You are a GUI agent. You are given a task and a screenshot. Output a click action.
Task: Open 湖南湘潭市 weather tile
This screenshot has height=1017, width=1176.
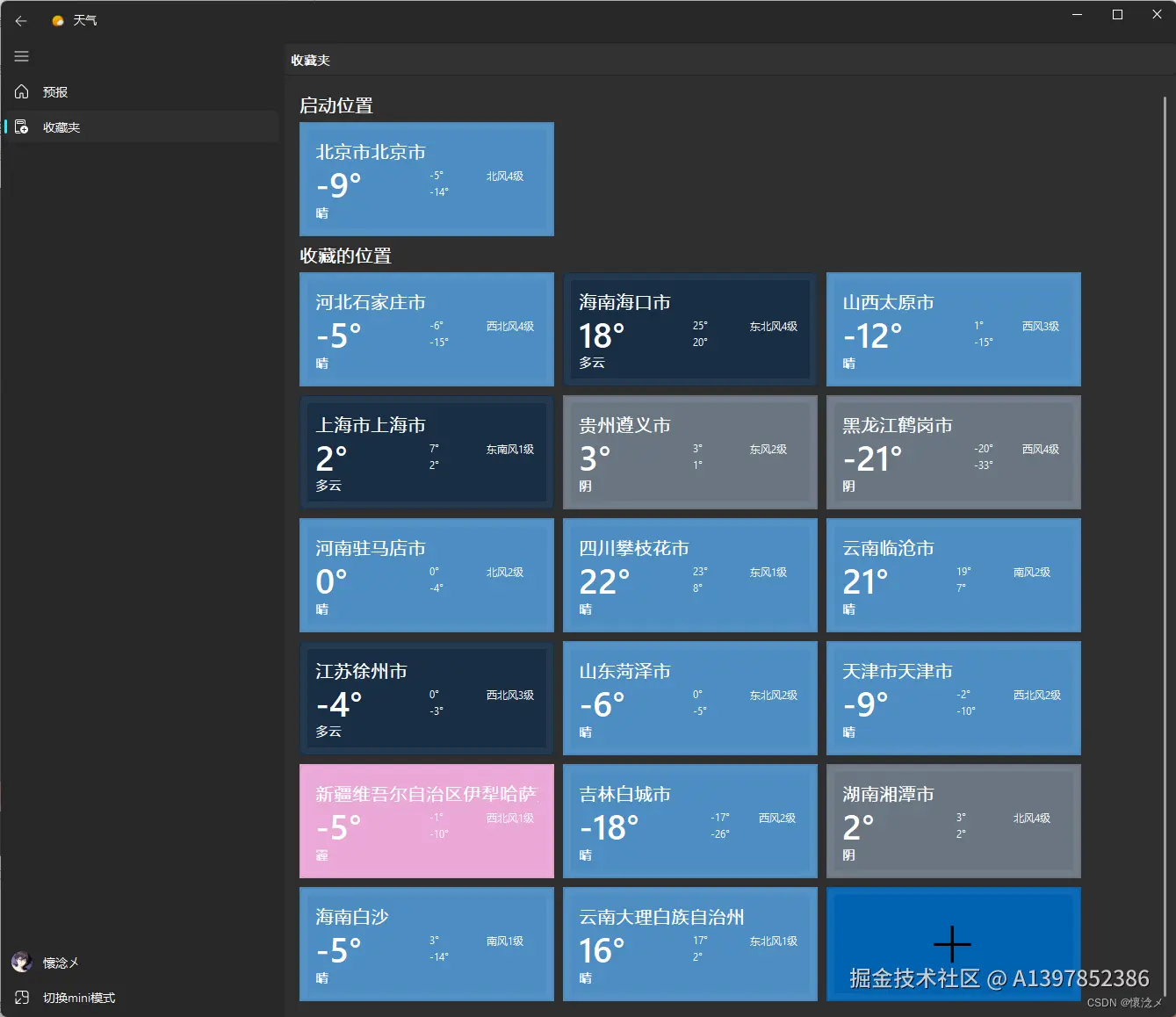pyautogui.click(x=954, y=821)
